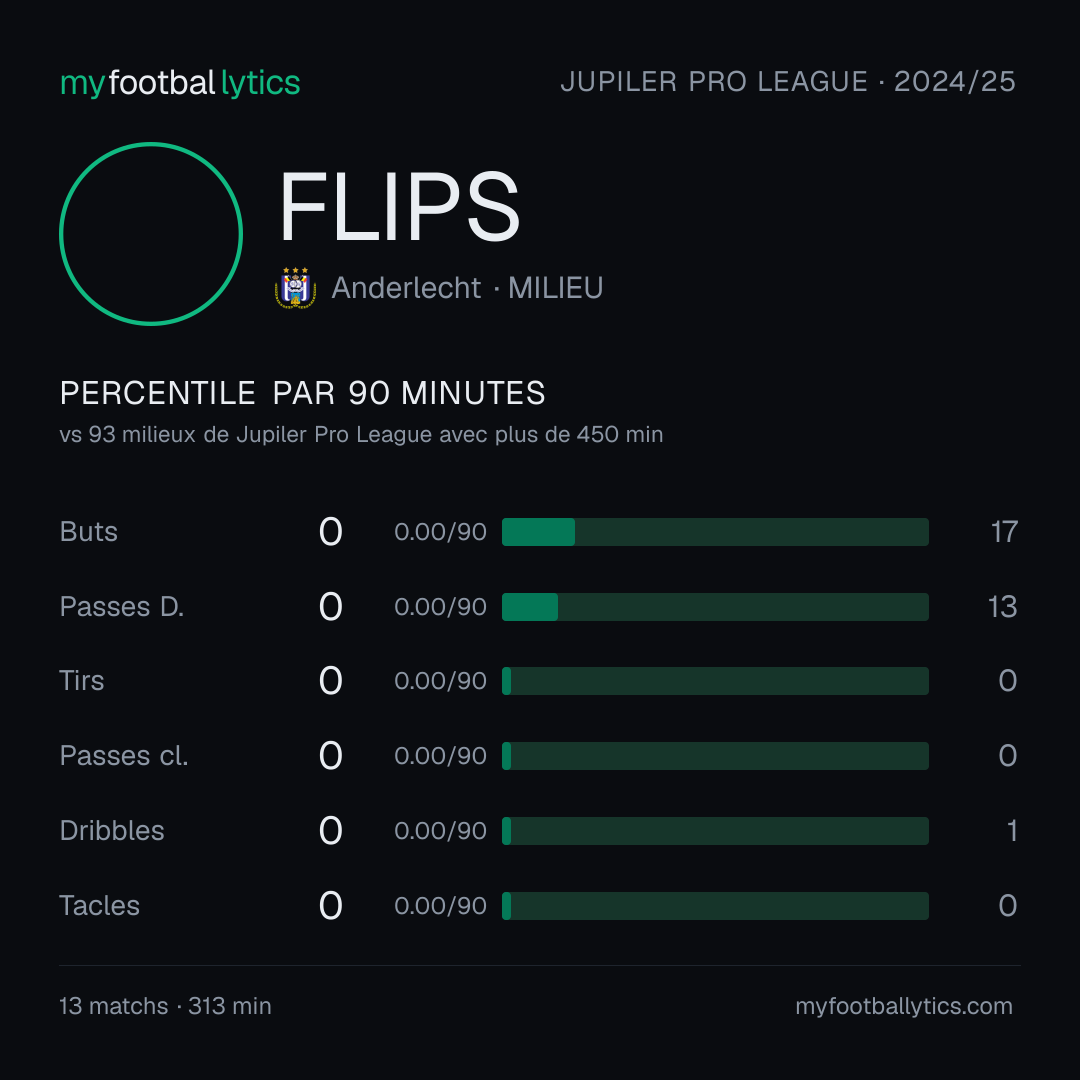Click the Dribbles percentile value 1
Screen dimensions: 1080x1080
(x=1012, y=831)
